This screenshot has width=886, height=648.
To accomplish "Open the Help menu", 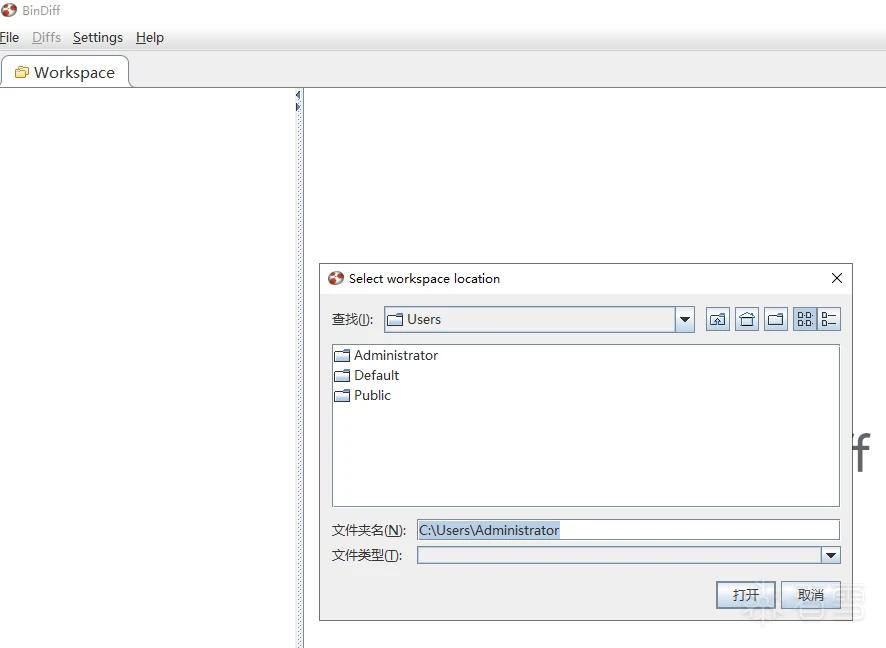I will [x=150, y=37].
